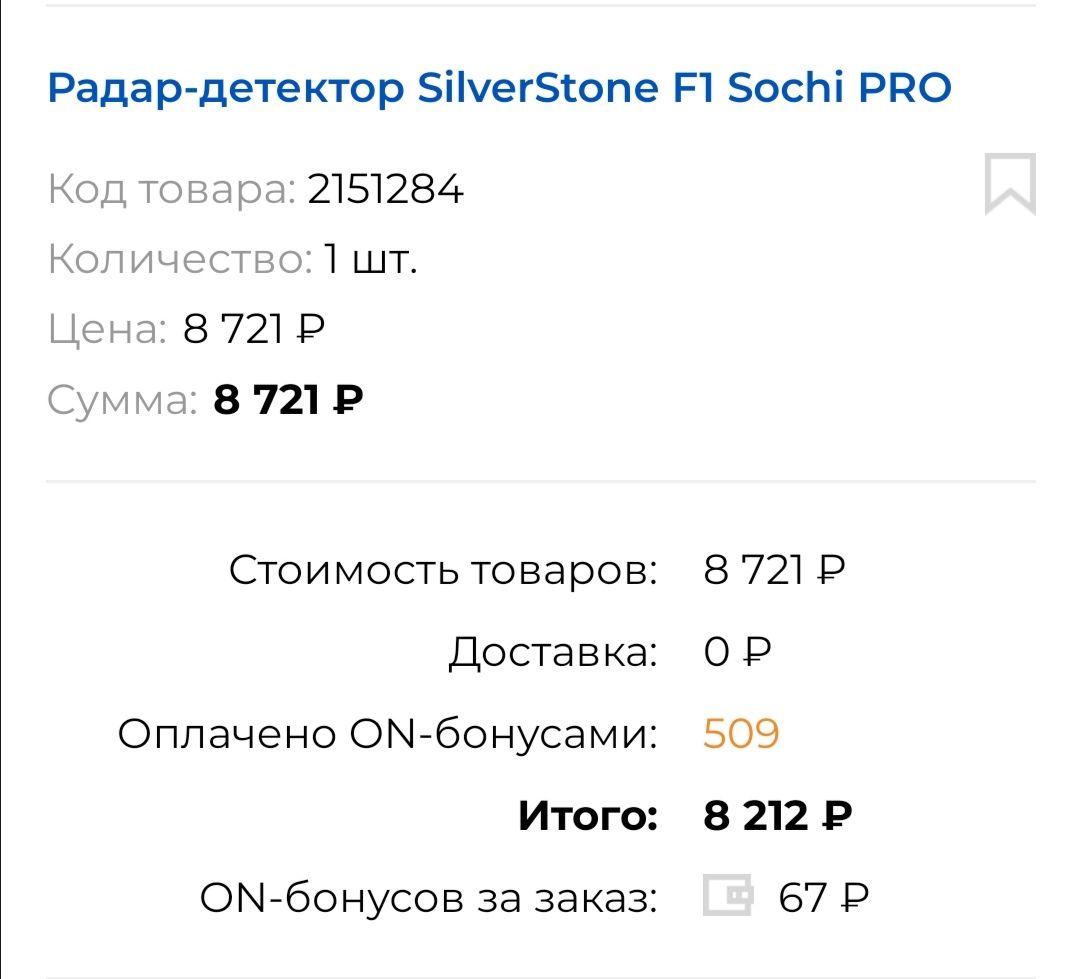Click the bold 8 721 ₽ Сумма amount
The image size is (1080, 979).
click(x=288, y=401)
